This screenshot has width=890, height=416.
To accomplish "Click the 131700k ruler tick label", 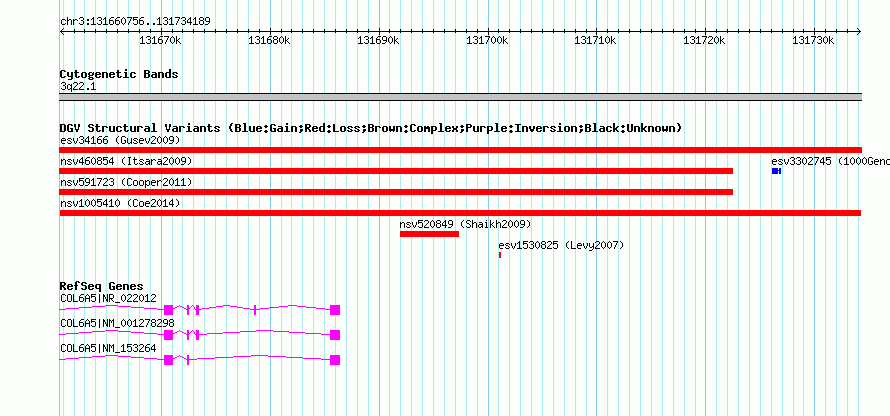I will 486,40.
